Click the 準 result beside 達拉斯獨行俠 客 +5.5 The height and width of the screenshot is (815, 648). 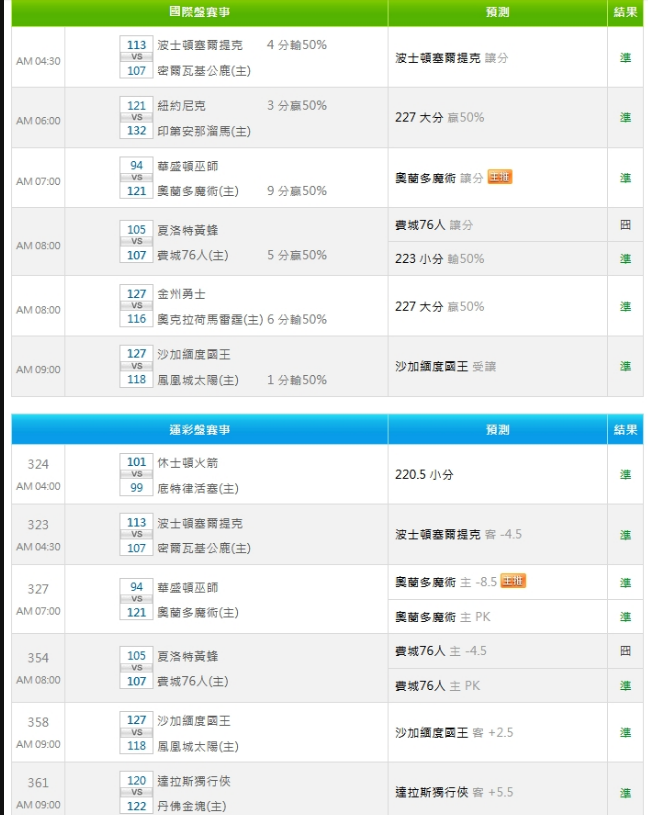[625, 793]
